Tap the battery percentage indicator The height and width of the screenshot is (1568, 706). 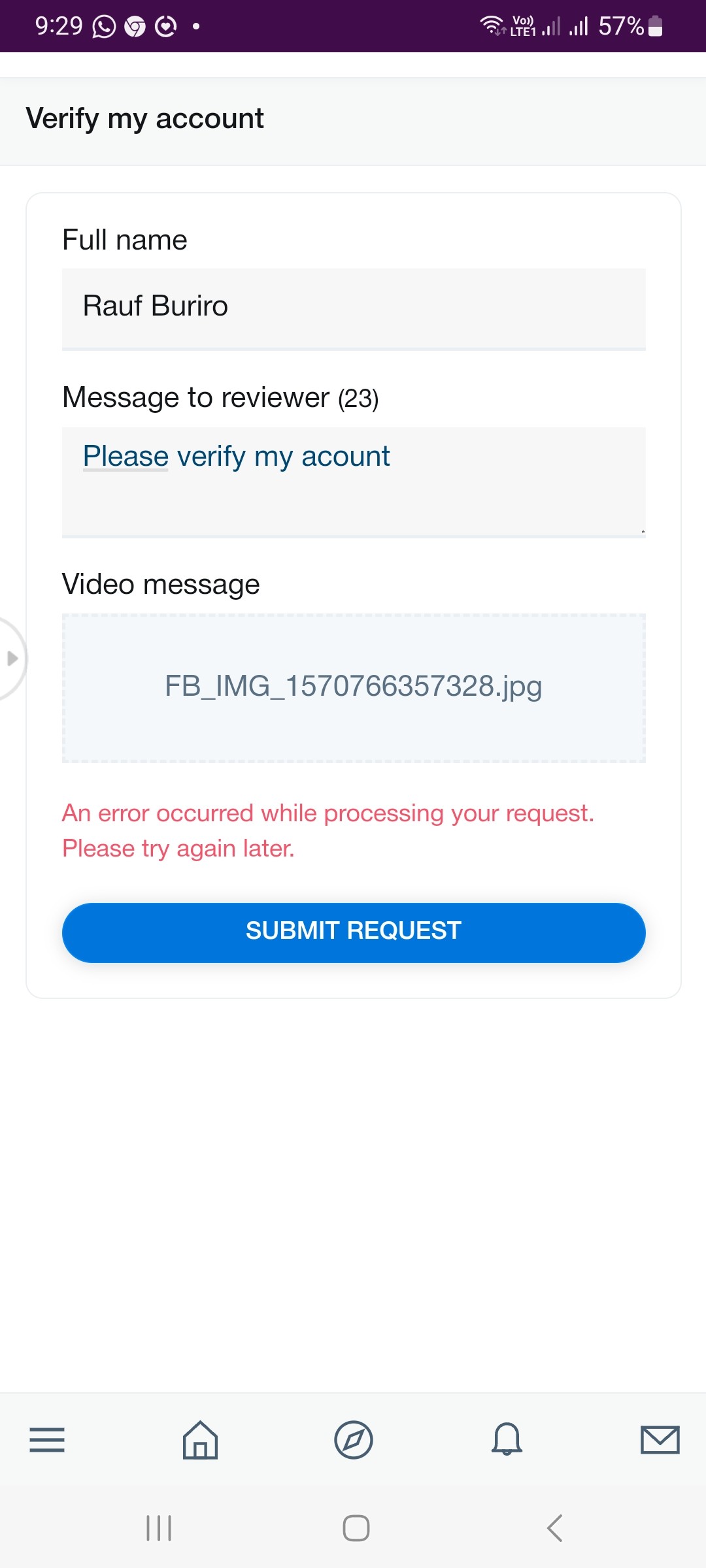621,27
